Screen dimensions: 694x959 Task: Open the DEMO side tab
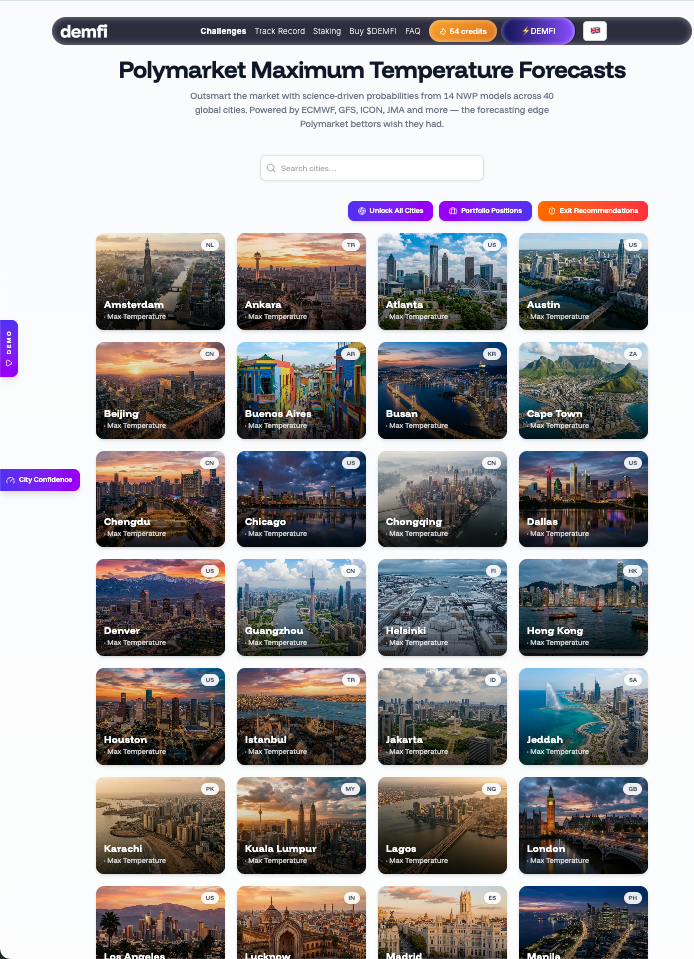[9, 349]
